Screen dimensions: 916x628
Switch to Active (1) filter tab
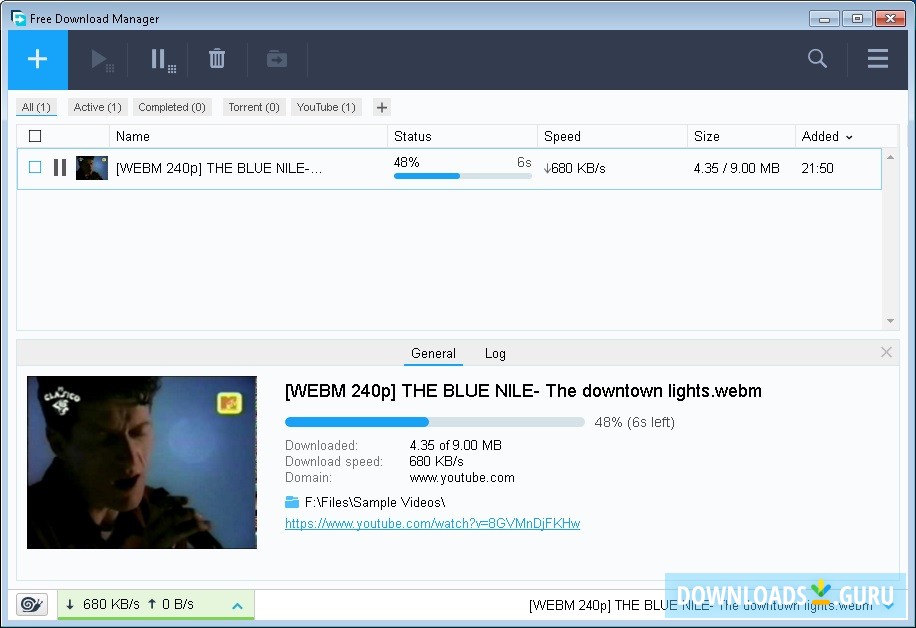pyautogui.click(x=97, y=107)
